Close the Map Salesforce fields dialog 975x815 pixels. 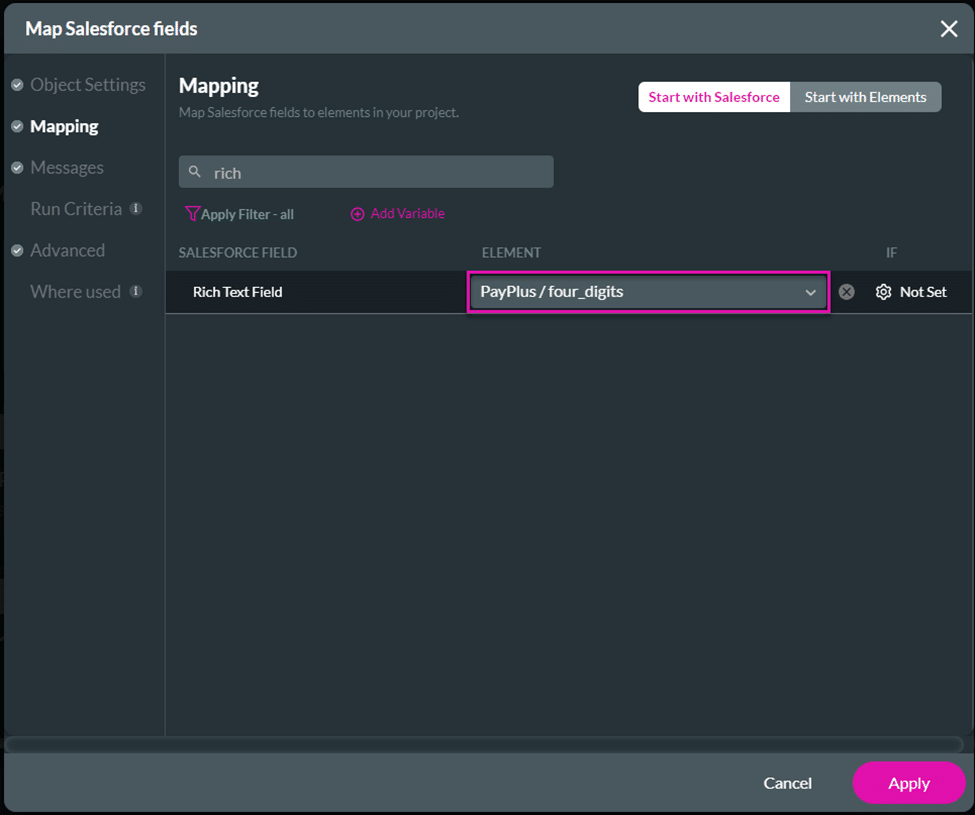tap(948, 29)
